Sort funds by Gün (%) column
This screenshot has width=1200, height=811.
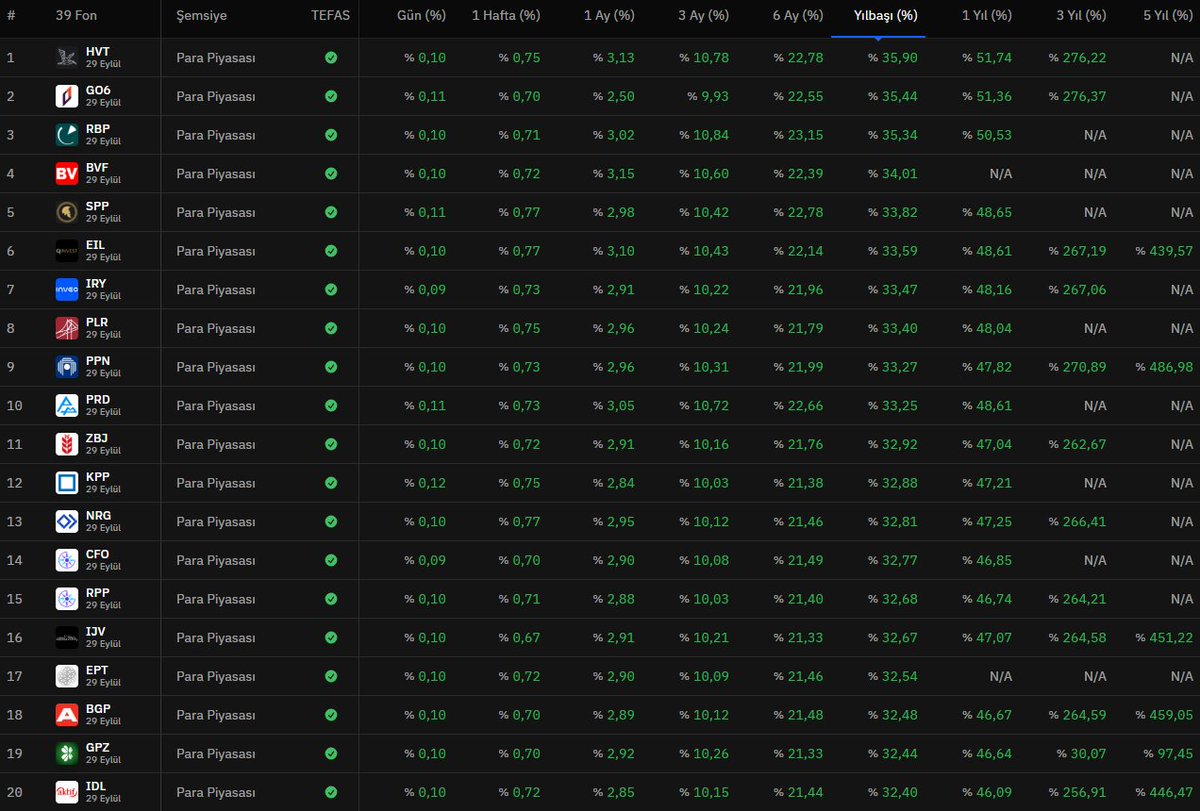click(421, 16)
